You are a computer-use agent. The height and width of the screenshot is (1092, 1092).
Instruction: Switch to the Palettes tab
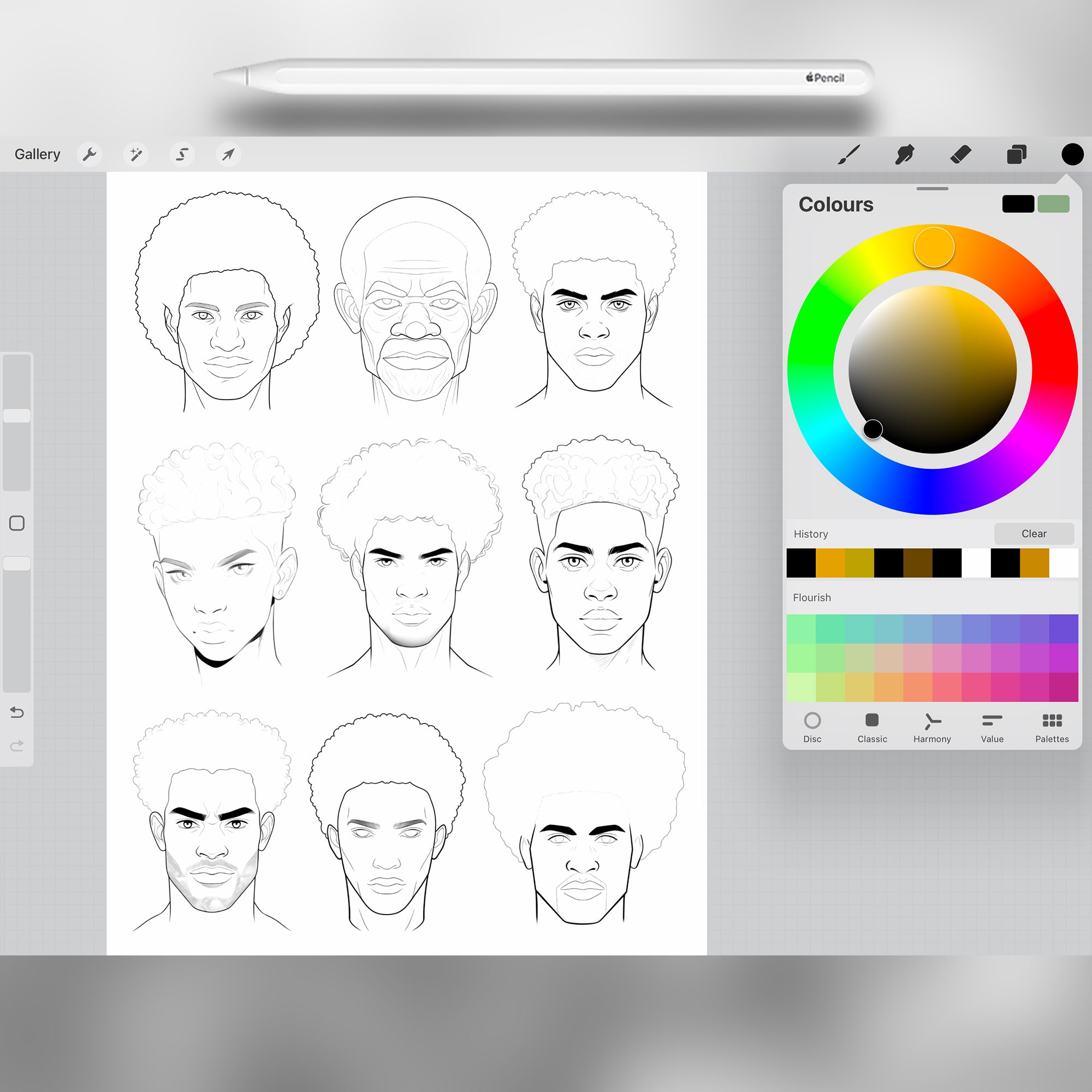[x=1052, y=727]
